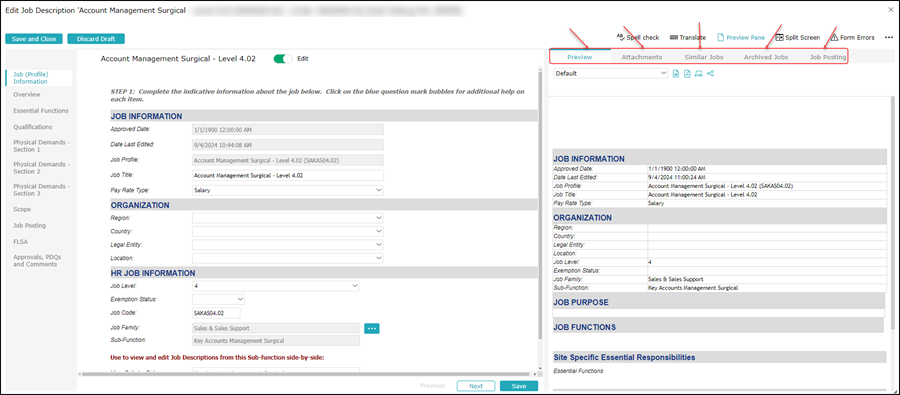Close the Edit Job Description dialog

tap(890, 10)
